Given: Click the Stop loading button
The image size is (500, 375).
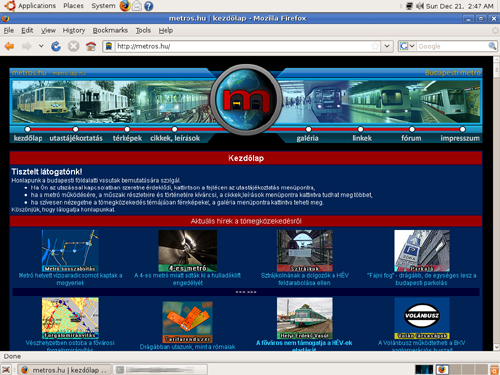Looking at the screenshot, I should coord(74,46).
